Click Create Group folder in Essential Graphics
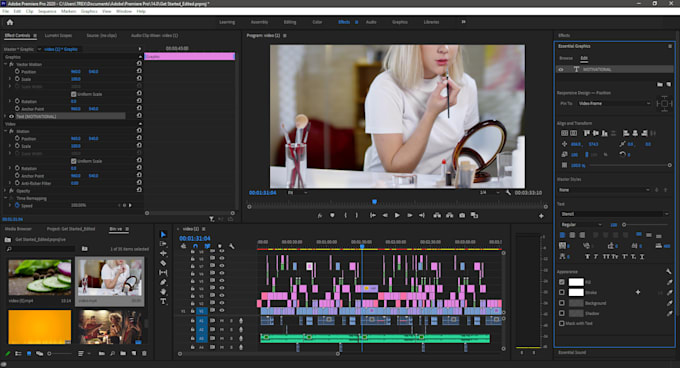The height and width of the screenshot is (368, 680). tap(660, 85)
